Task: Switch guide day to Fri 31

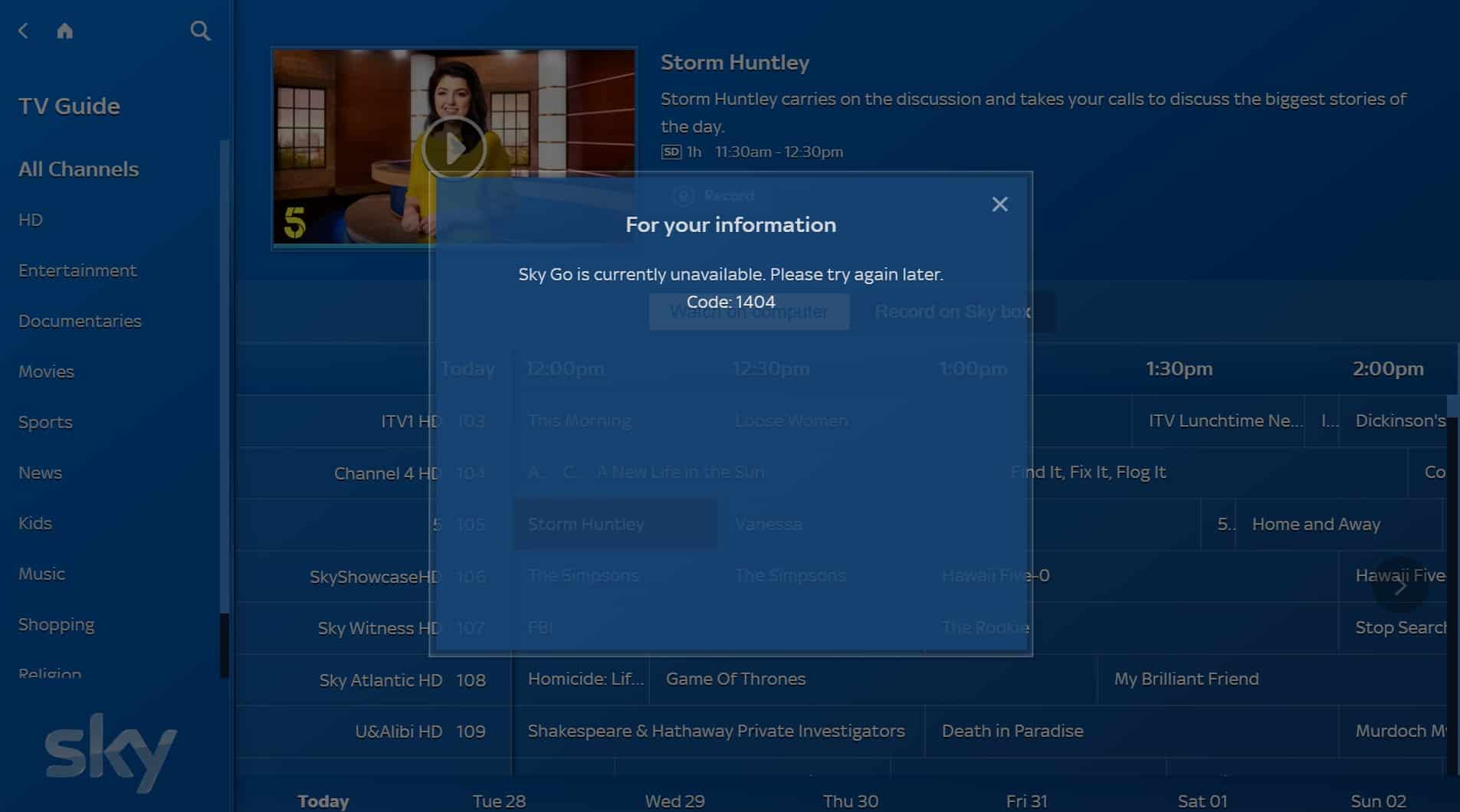Action: click(x=1026, y=801)
